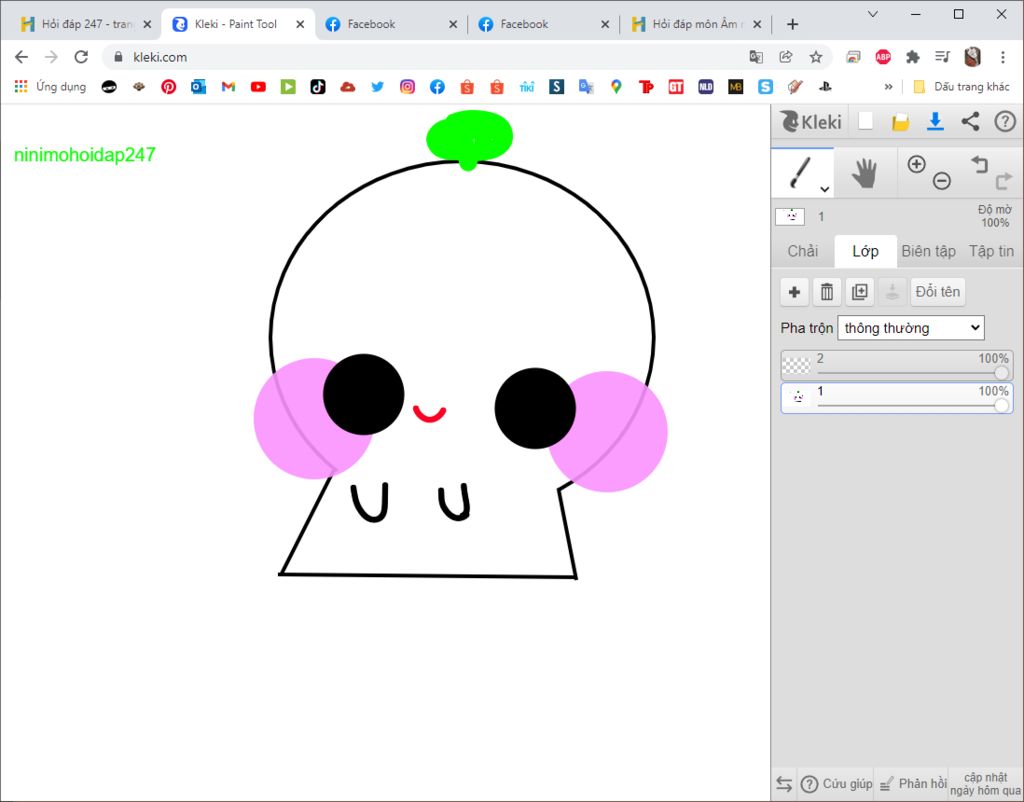Click the opacity slider handle of layer 1

pos(1000,406)
